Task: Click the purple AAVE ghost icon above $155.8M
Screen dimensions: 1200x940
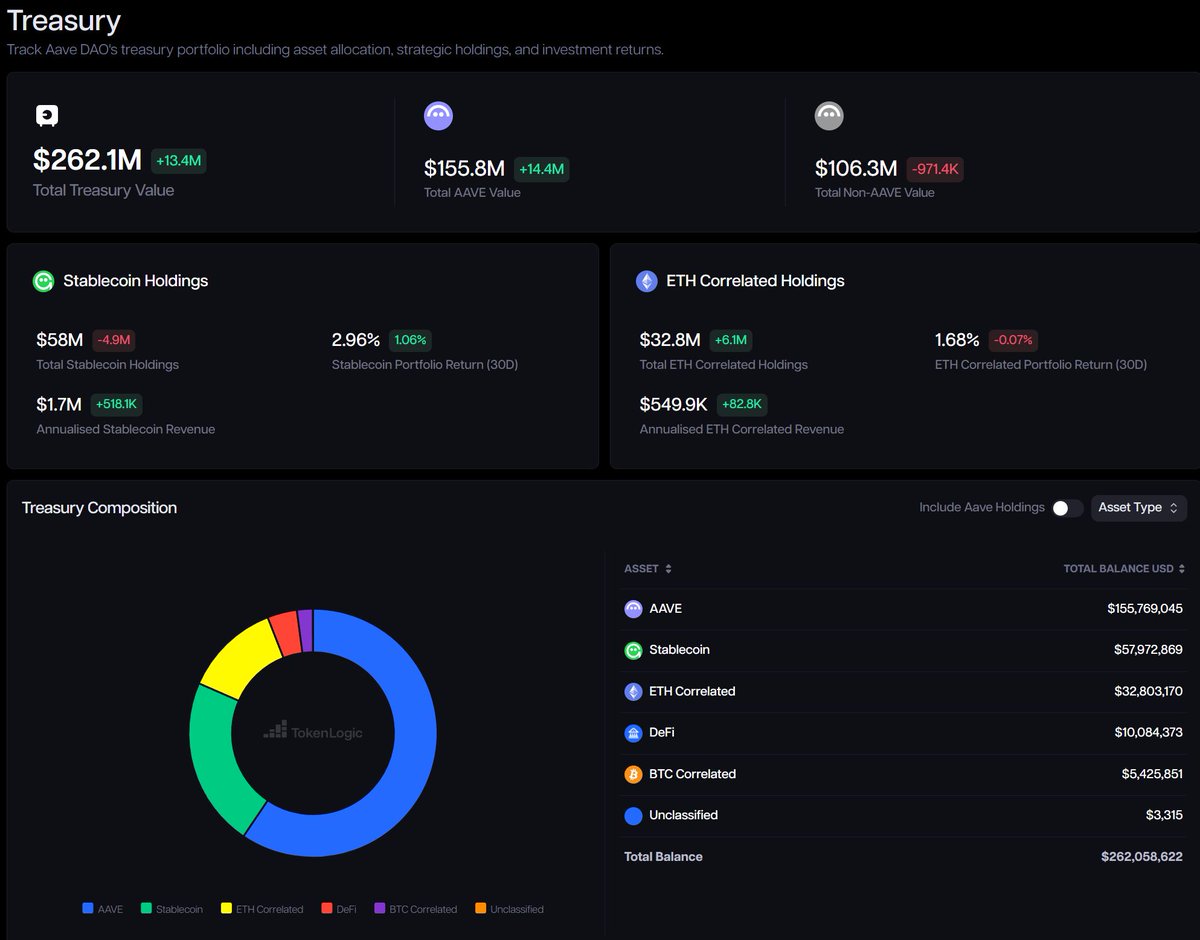Action: click(438, 116)
